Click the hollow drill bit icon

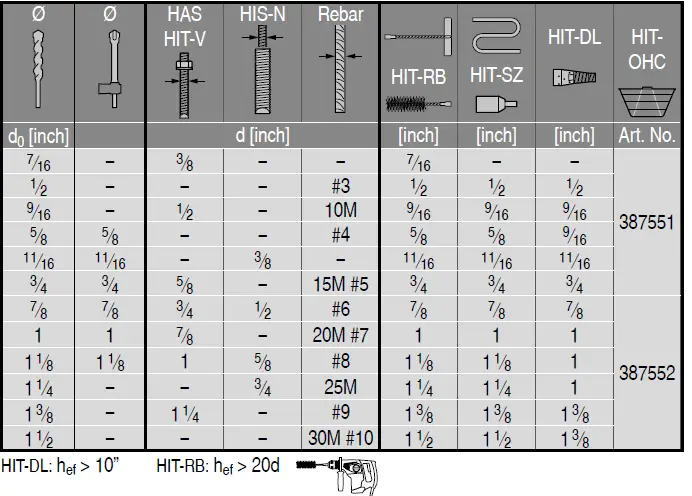(110, 69)
